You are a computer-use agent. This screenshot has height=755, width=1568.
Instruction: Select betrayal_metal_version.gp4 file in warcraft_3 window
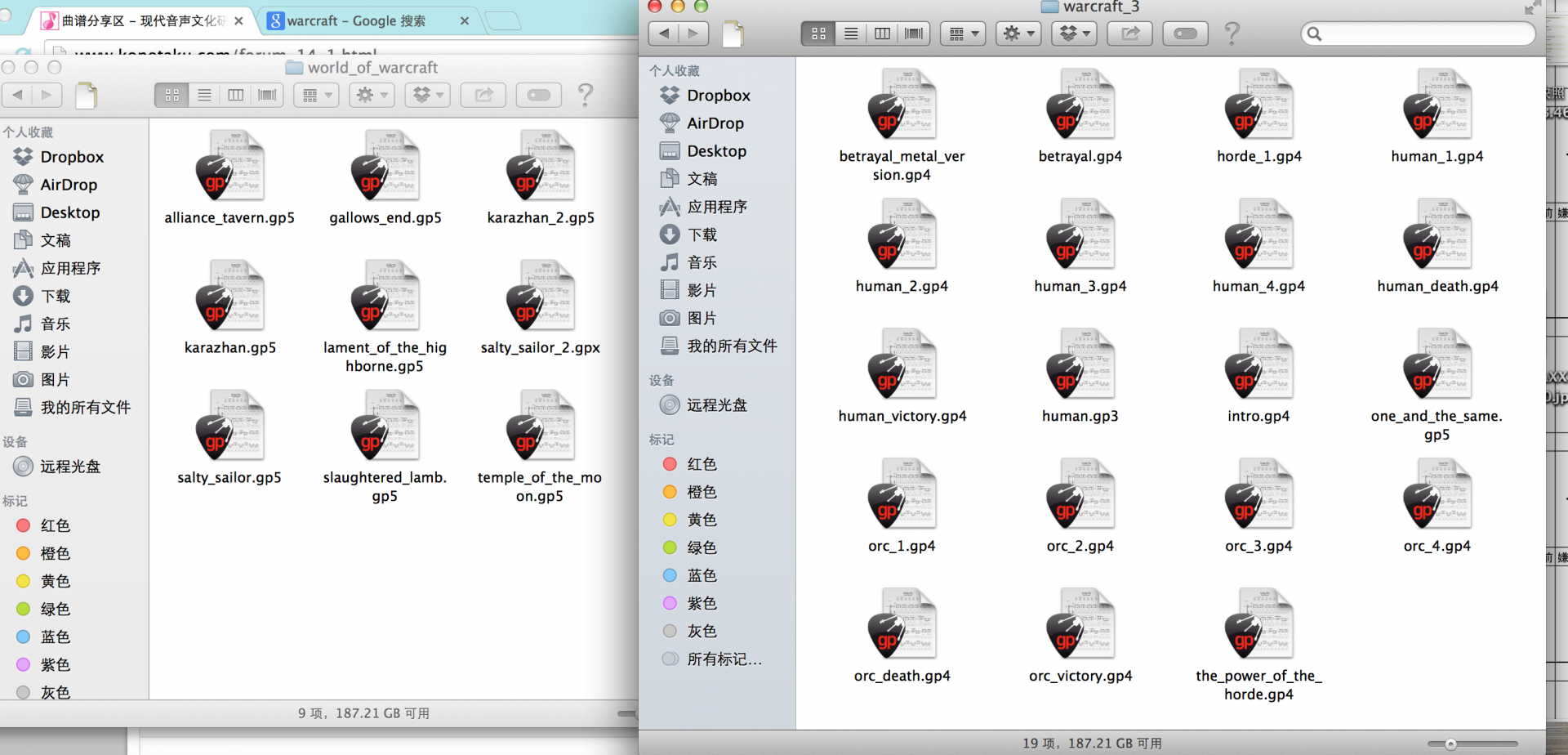pyautogui.click(x=902, y=105)
